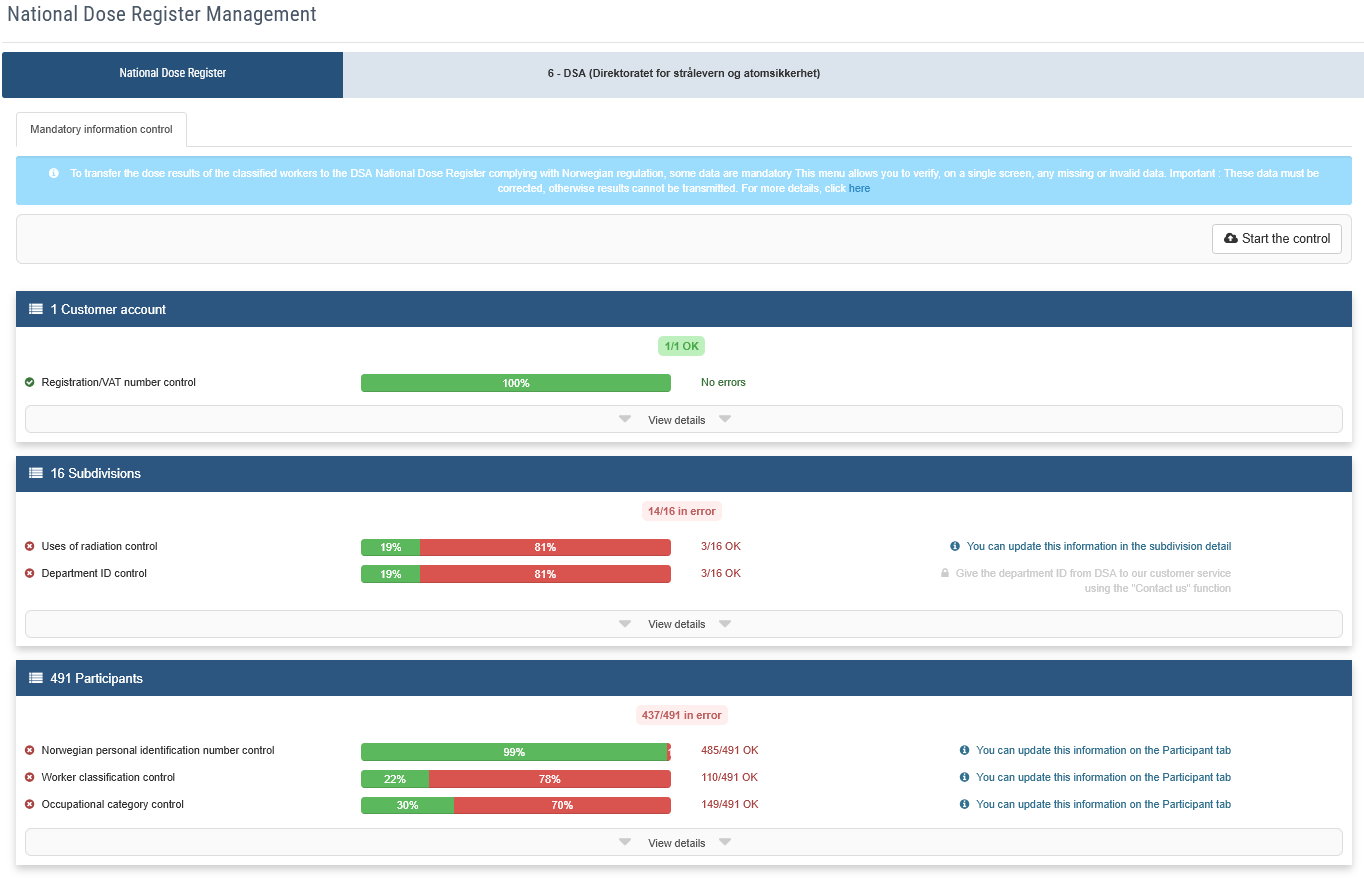The width and height of the screenshot is (1364, 878).
Task: Click lock icon beside department ID note
Action: [x=944, y=573]
